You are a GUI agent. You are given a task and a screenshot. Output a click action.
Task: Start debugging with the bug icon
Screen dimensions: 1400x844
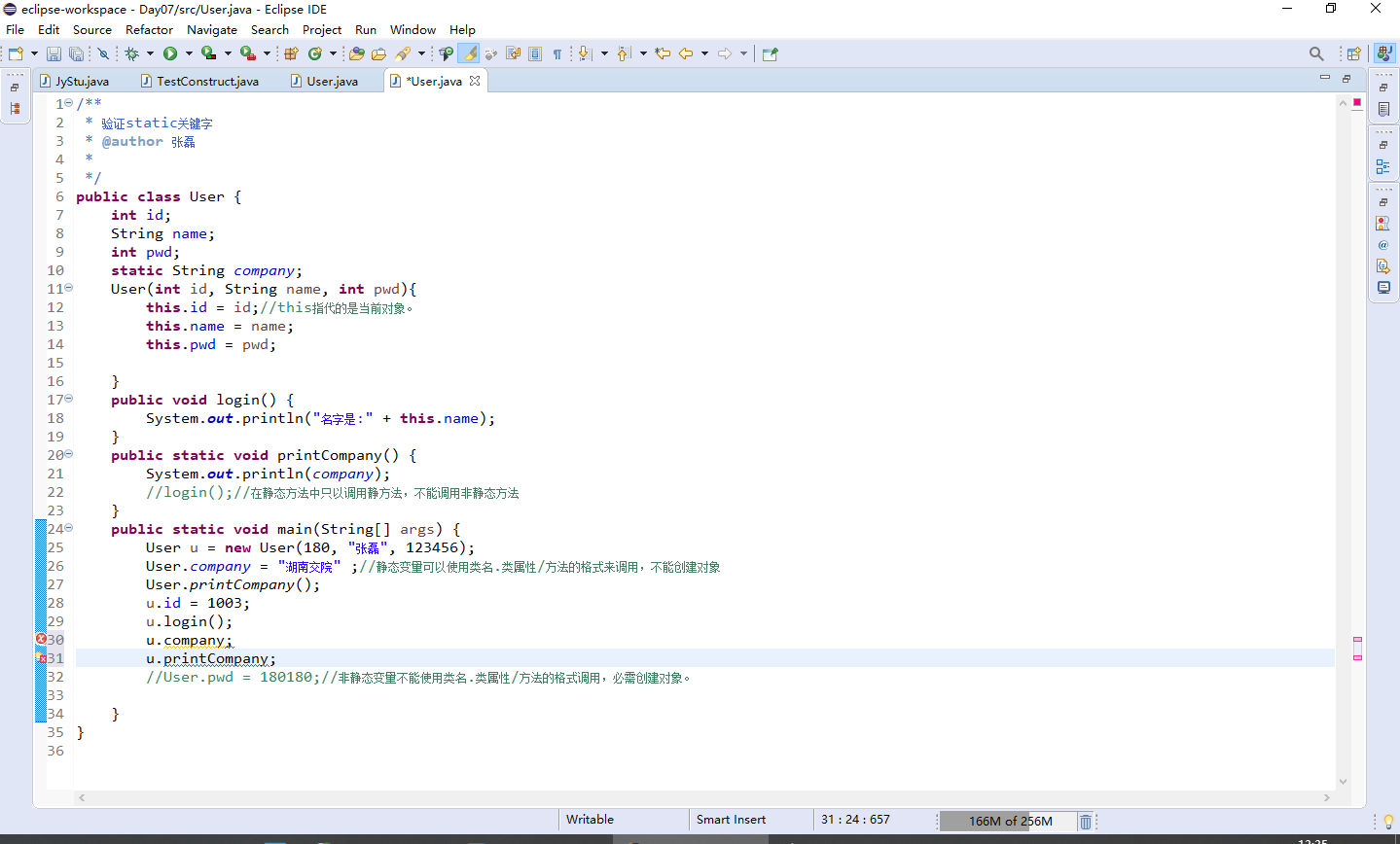pos(131,53)
